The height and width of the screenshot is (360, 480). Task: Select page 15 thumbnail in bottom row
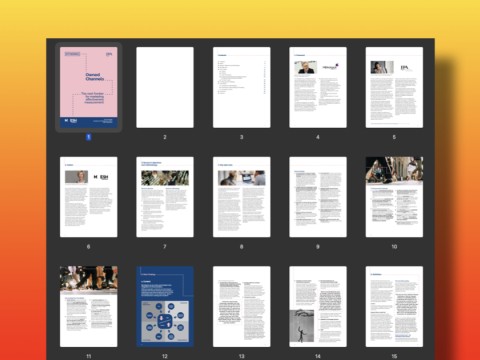(394, 306)
